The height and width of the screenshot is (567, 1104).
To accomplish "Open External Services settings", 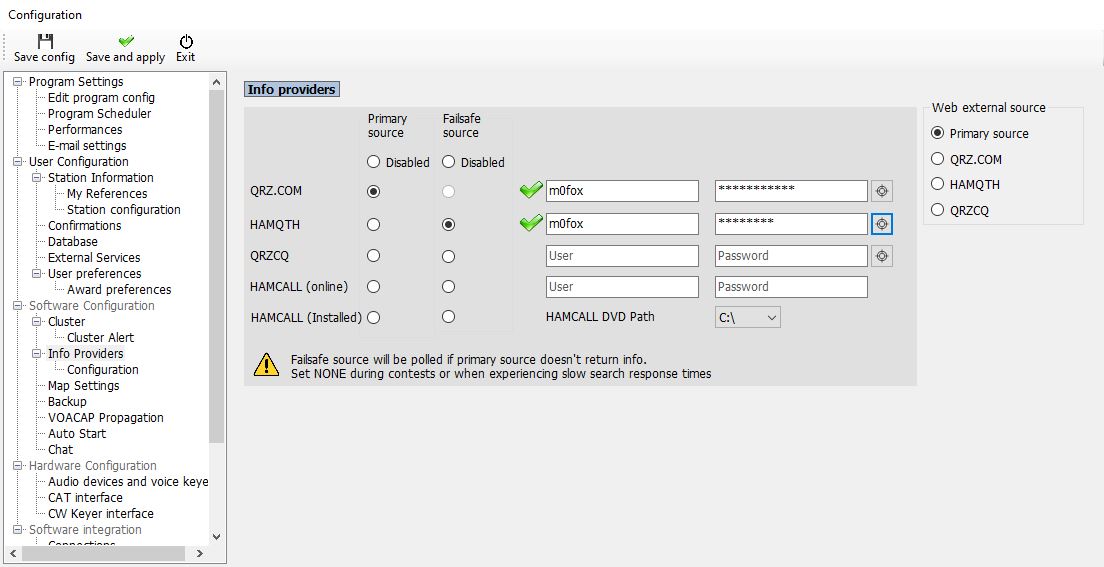I will click(94, 258).
